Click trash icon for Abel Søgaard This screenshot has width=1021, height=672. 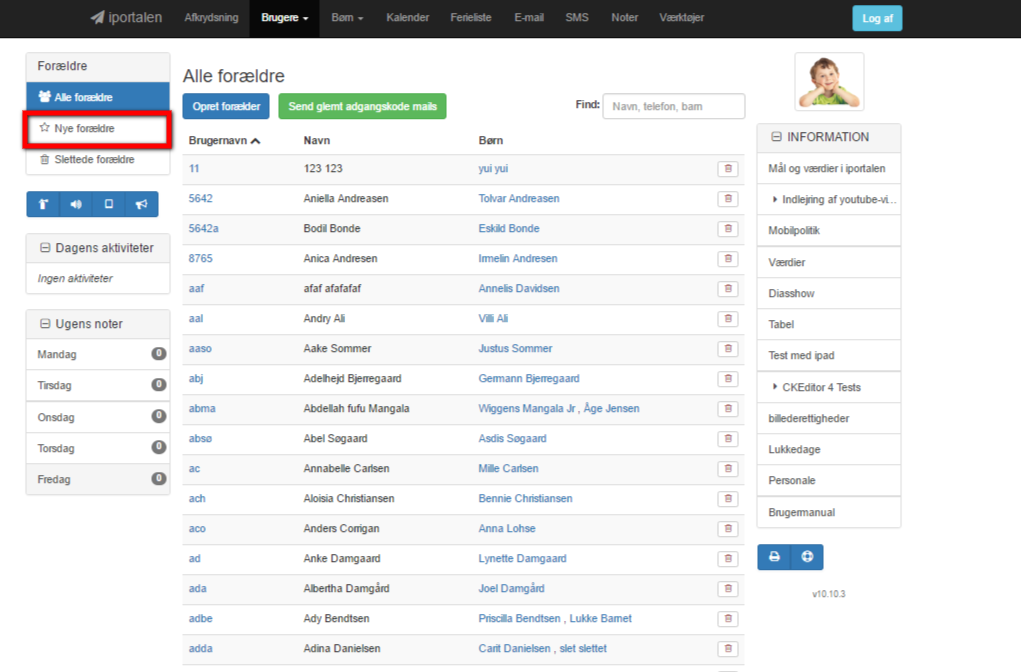pos(728,438)
